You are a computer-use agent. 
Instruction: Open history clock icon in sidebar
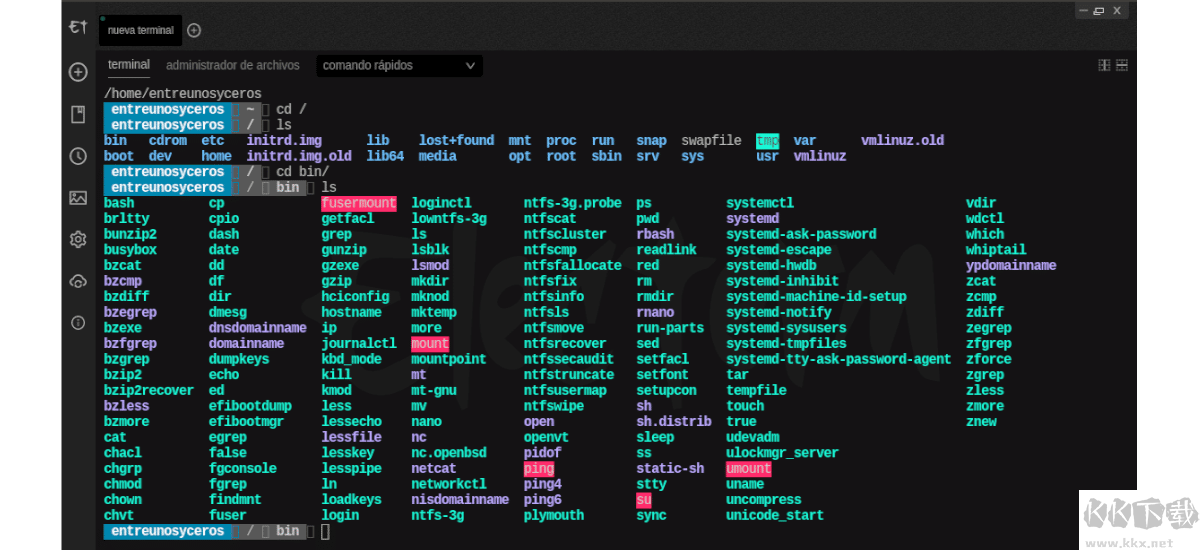point(78,156)
